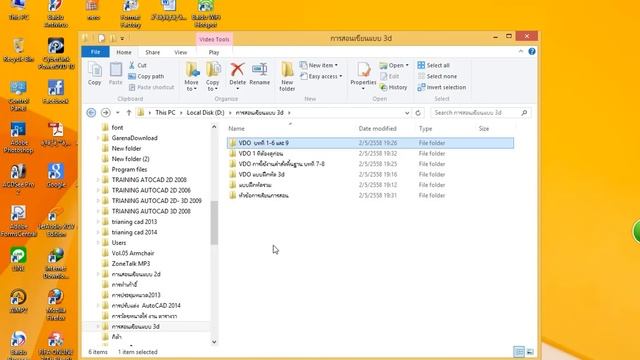Open the New item dropdown
Screen dimensions: 640x360
coord(319,65)
